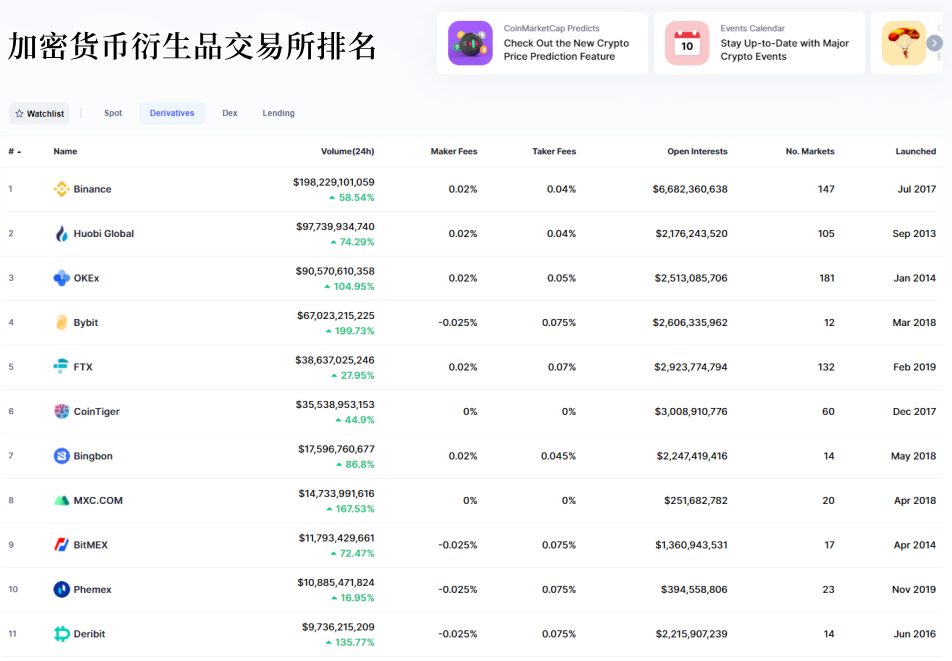Image resolution: width=952 pixels, height=661 pixels.
Task: Click OKEx markets count 181
Action: tap(827, 278)
